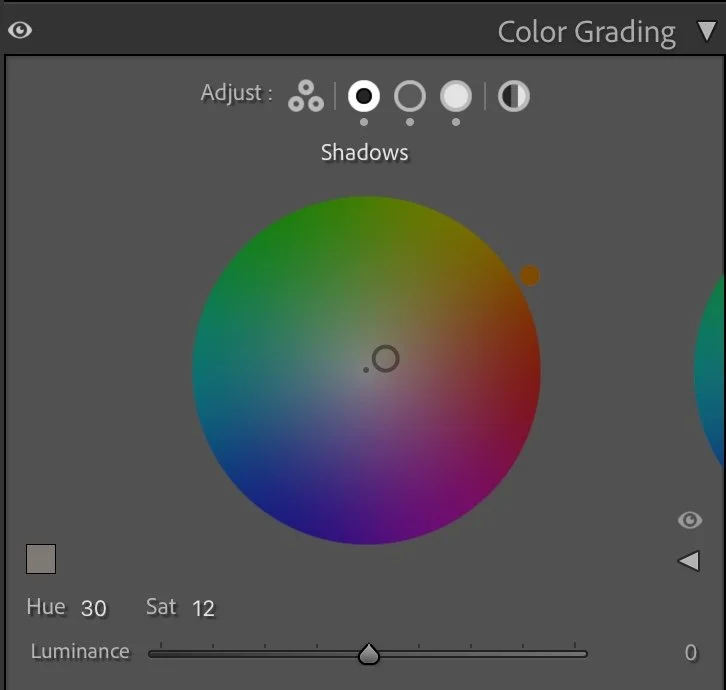This screenshot has width=726, height=690.
Task: Click the dot below the Shadows icon
Action: point(364,122)
